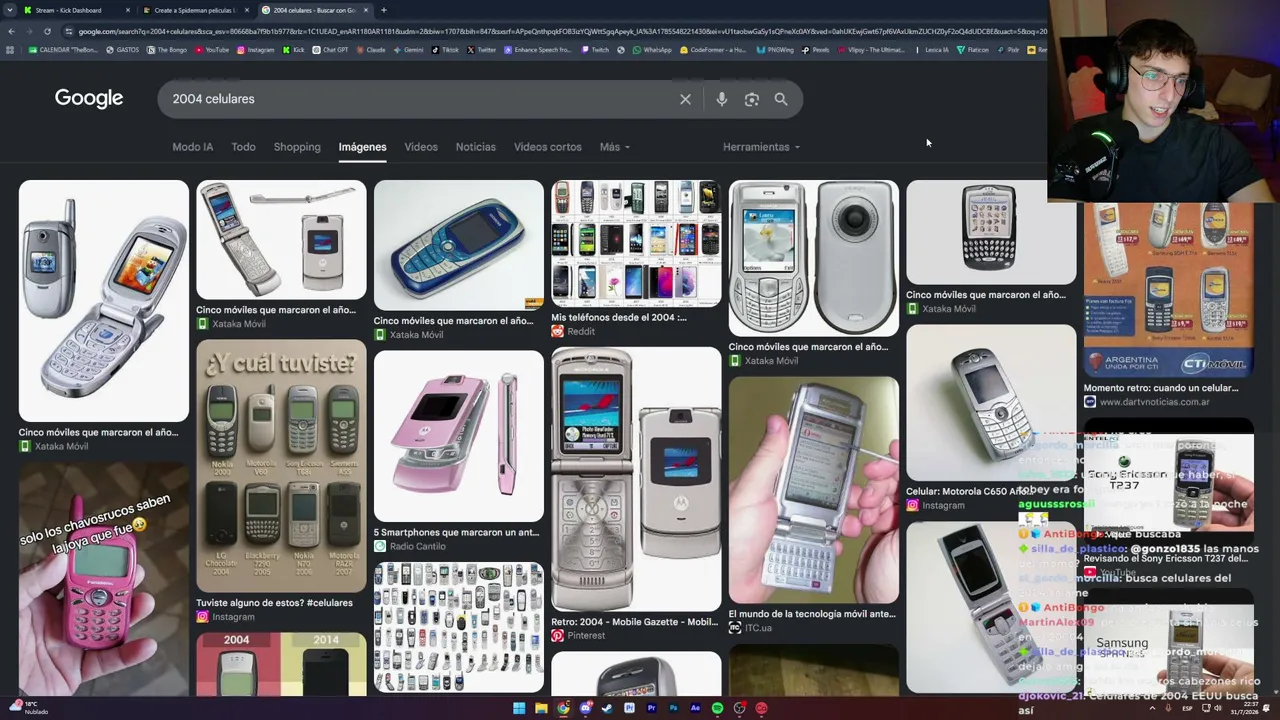Open the Pinterest source link

tap(578, 636)
